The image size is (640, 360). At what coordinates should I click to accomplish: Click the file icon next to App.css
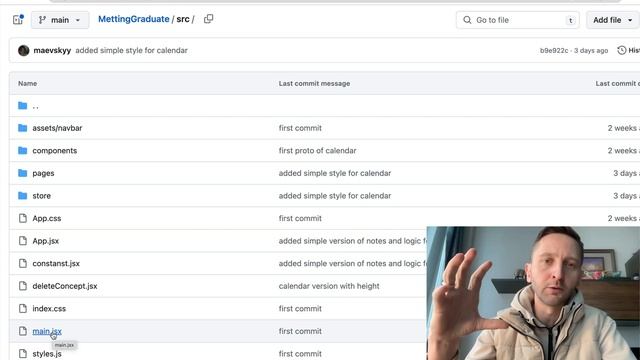[x=23, y=218]
